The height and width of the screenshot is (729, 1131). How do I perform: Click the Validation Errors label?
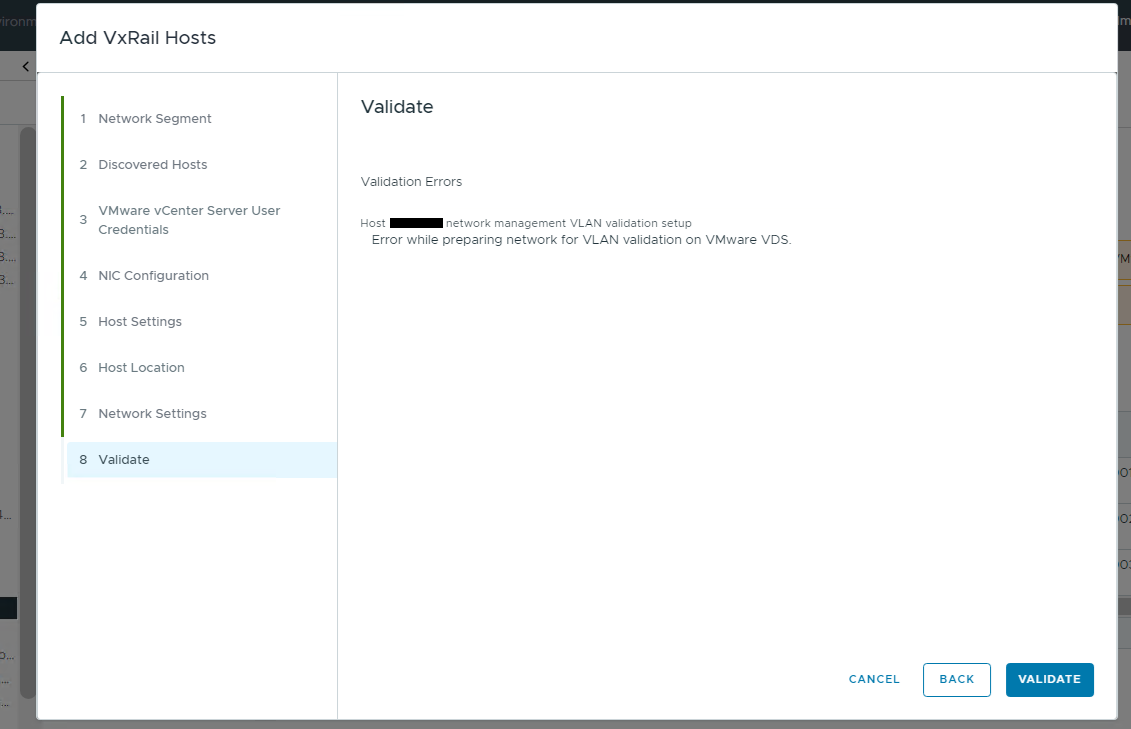pyautogui.click(x=411, y=181)
